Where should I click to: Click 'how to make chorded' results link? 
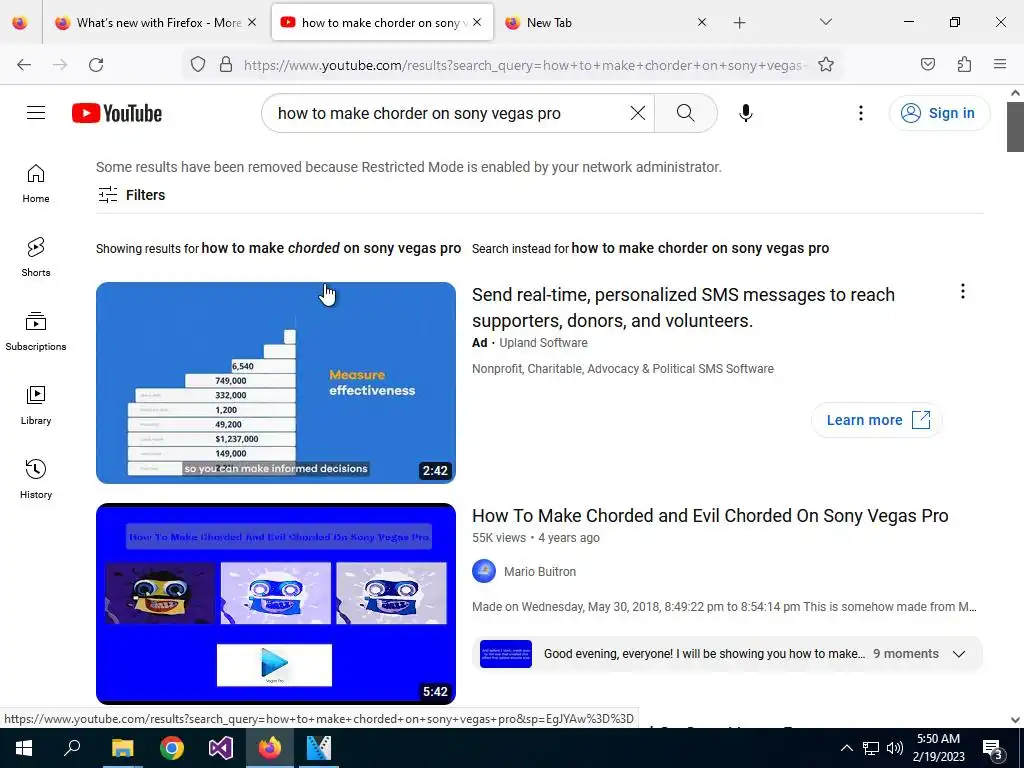tap(331, 248)
